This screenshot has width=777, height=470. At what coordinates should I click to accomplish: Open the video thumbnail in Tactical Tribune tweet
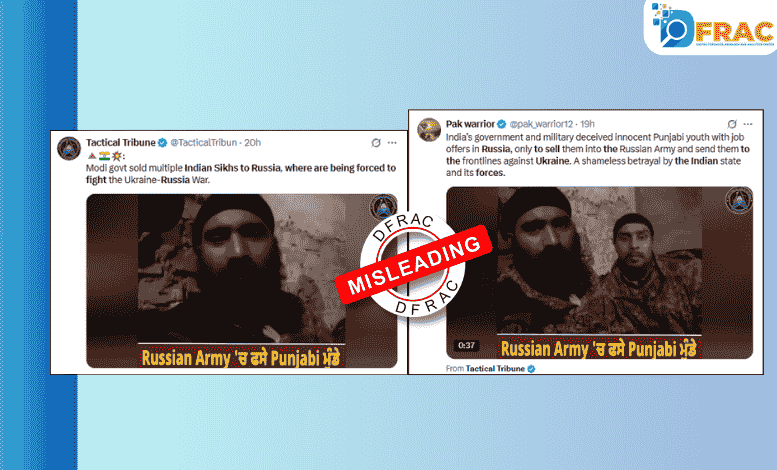(x=241, y=281)
